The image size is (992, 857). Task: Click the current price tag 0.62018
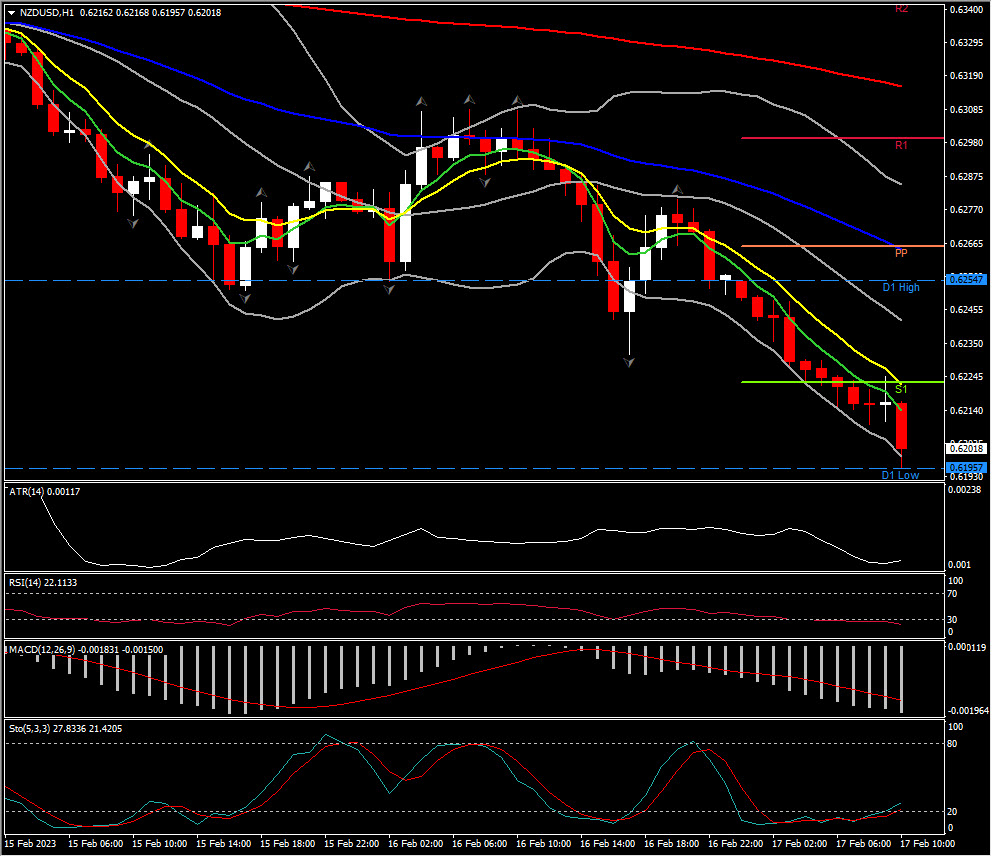tap(966, 450)
